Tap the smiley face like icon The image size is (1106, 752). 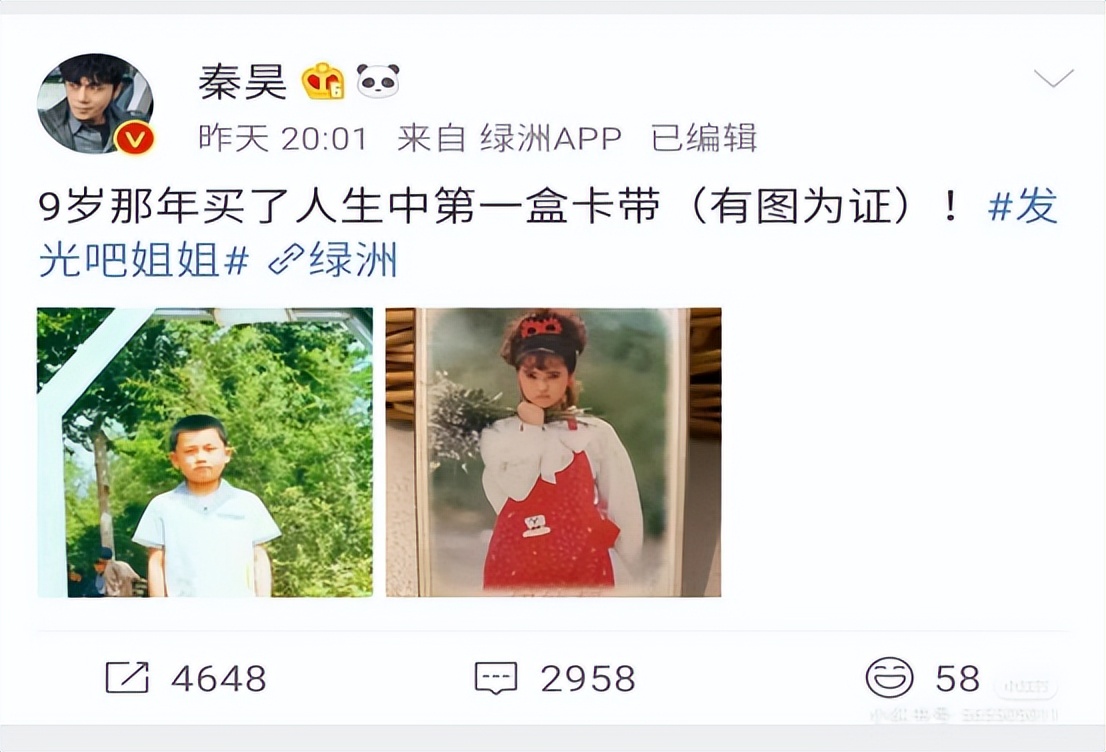(x=889, y=678)
